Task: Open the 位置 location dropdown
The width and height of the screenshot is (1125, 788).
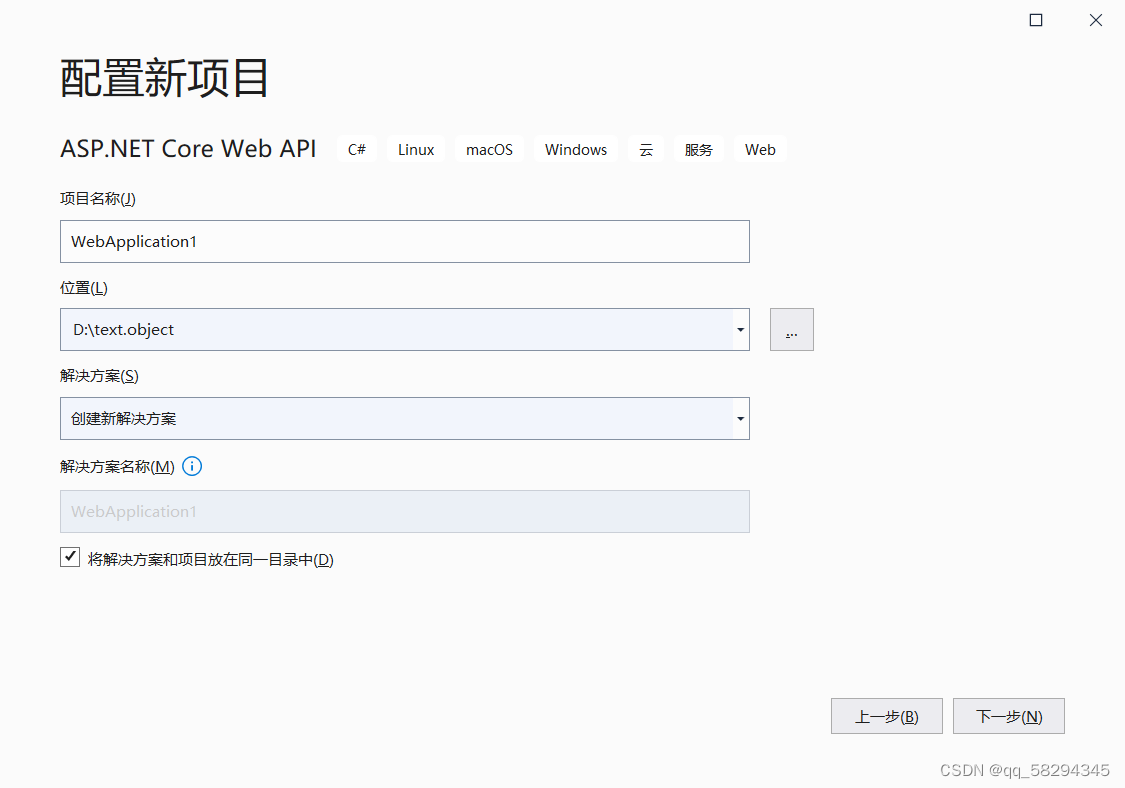Action: [x=740, y=329]
